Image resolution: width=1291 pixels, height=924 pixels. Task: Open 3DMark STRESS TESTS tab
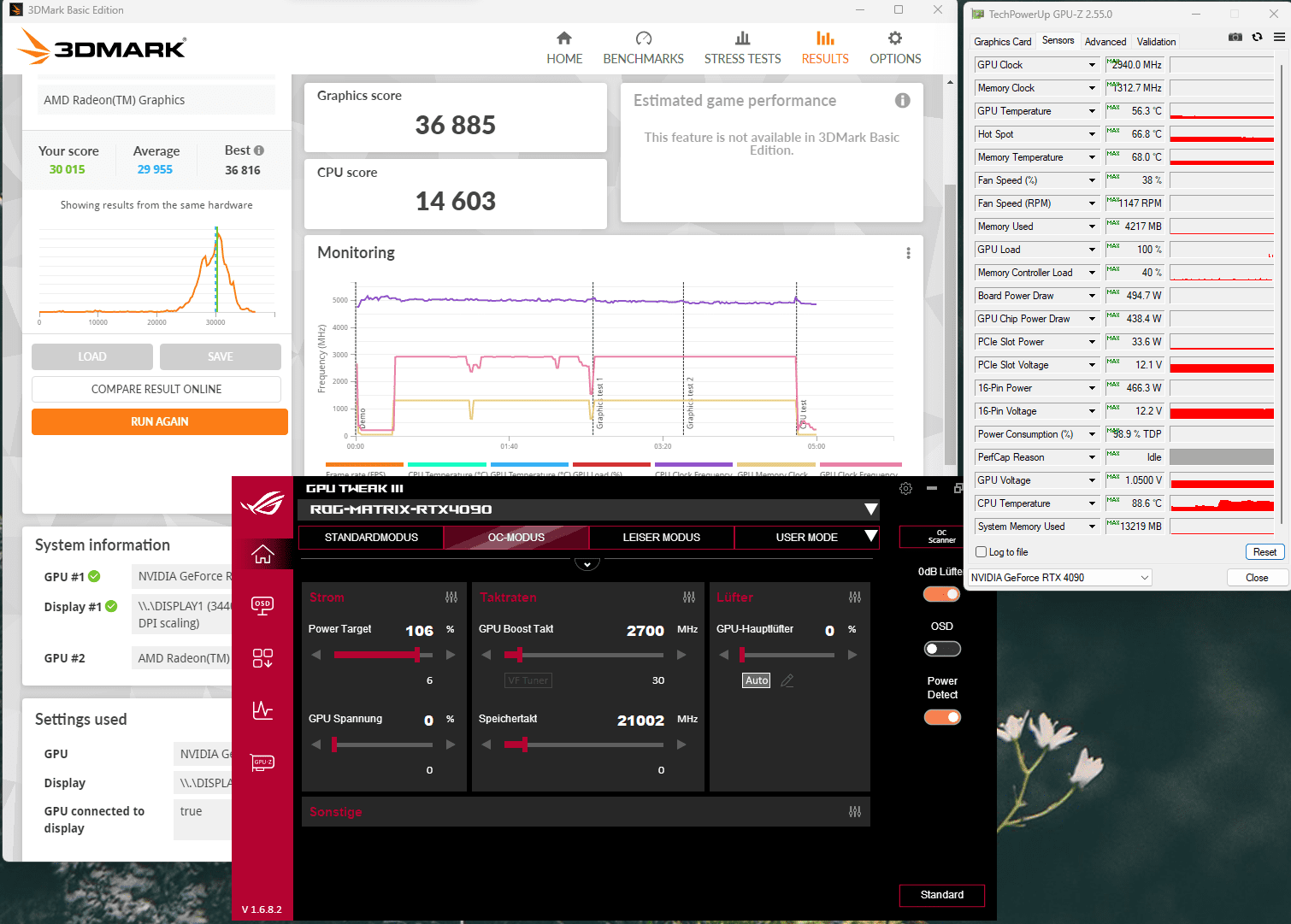click(742, 48)
